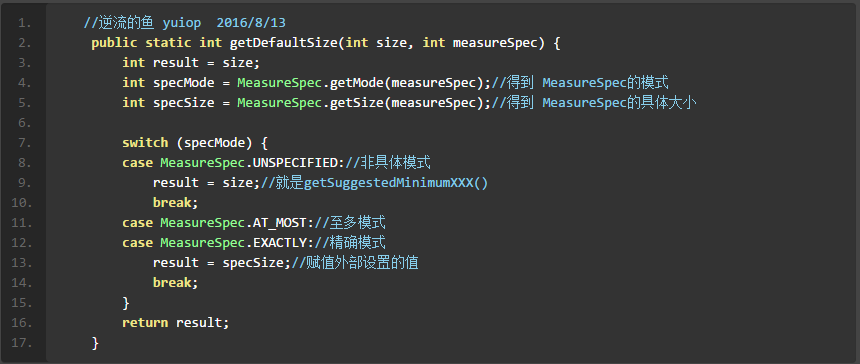
Task: Click 'EXACTLY' constant on line 12
Action: point(280,242)
